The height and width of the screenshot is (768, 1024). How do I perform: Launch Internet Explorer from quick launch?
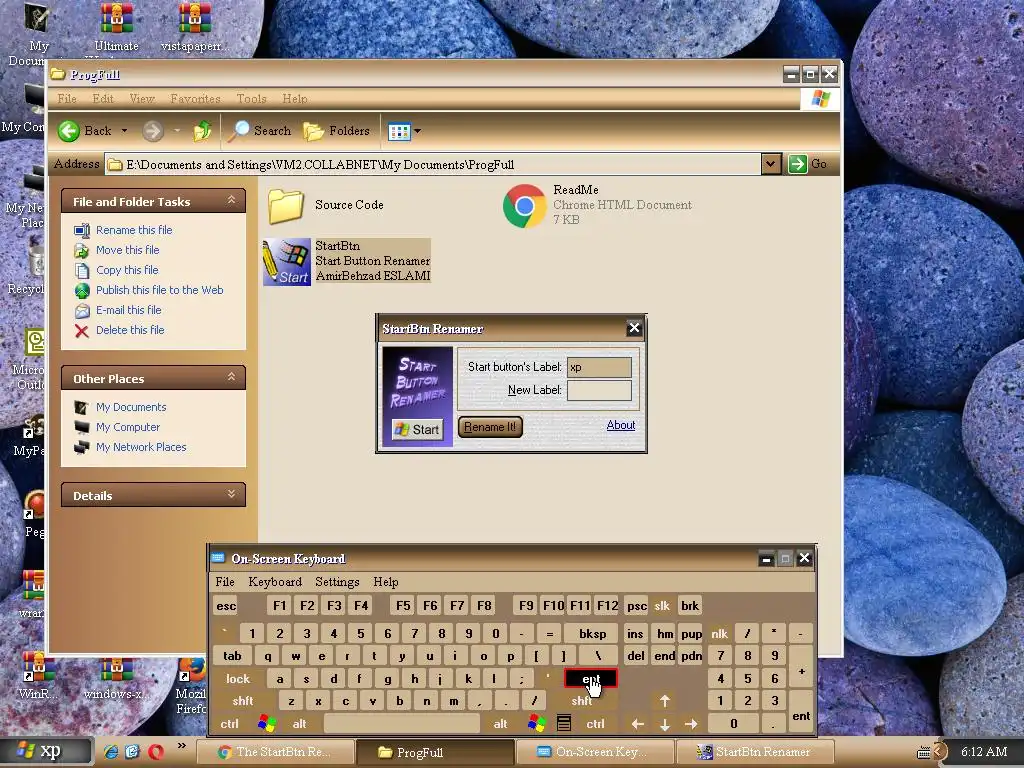click(111, 752)
